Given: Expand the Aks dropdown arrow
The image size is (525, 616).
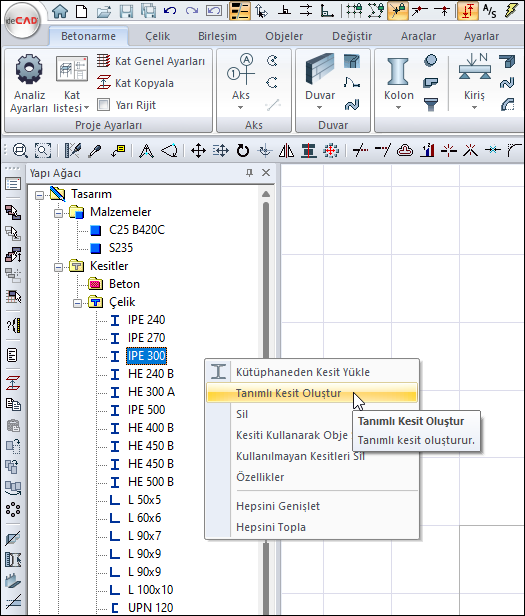Looking at the screenshot, I should click(x=240, y=108).
